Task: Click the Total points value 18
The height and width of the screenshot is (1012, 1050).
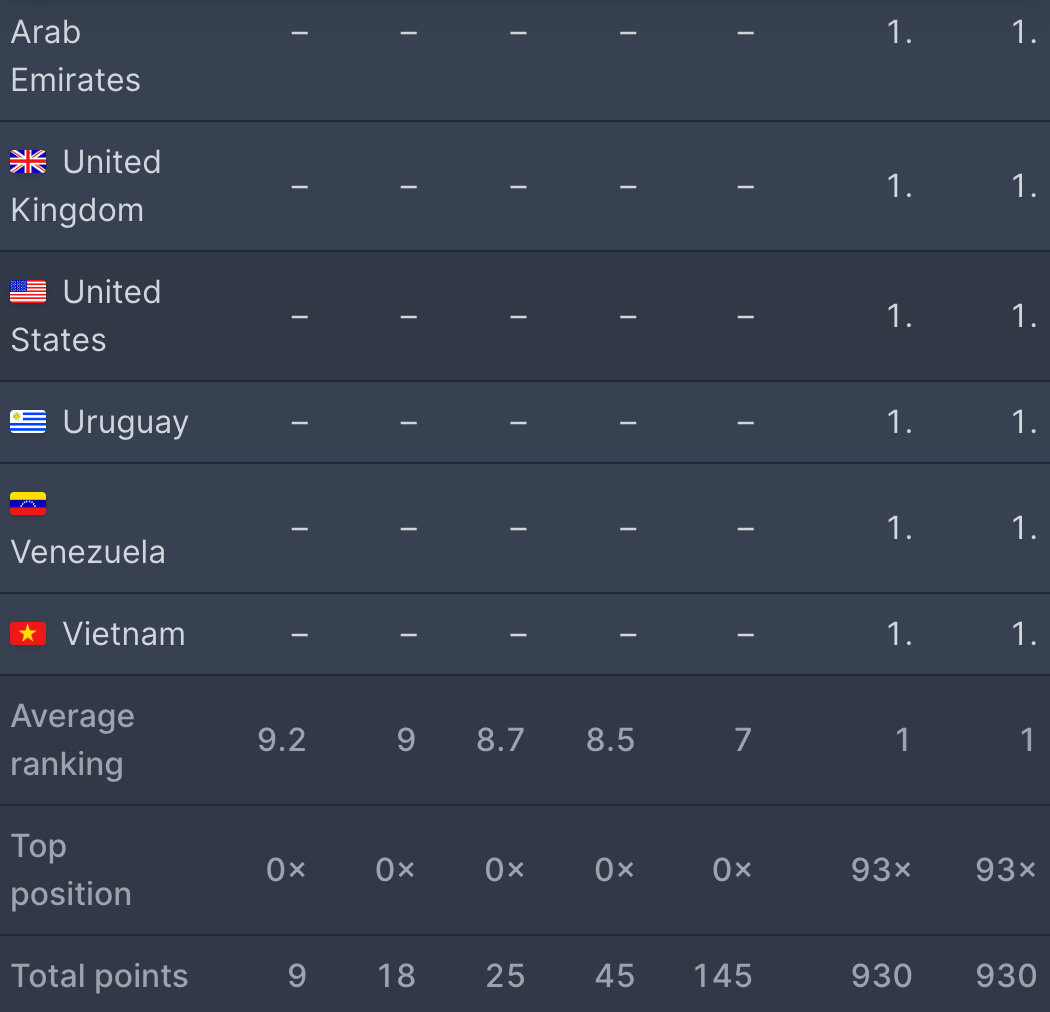Action: tap(396, 976)
